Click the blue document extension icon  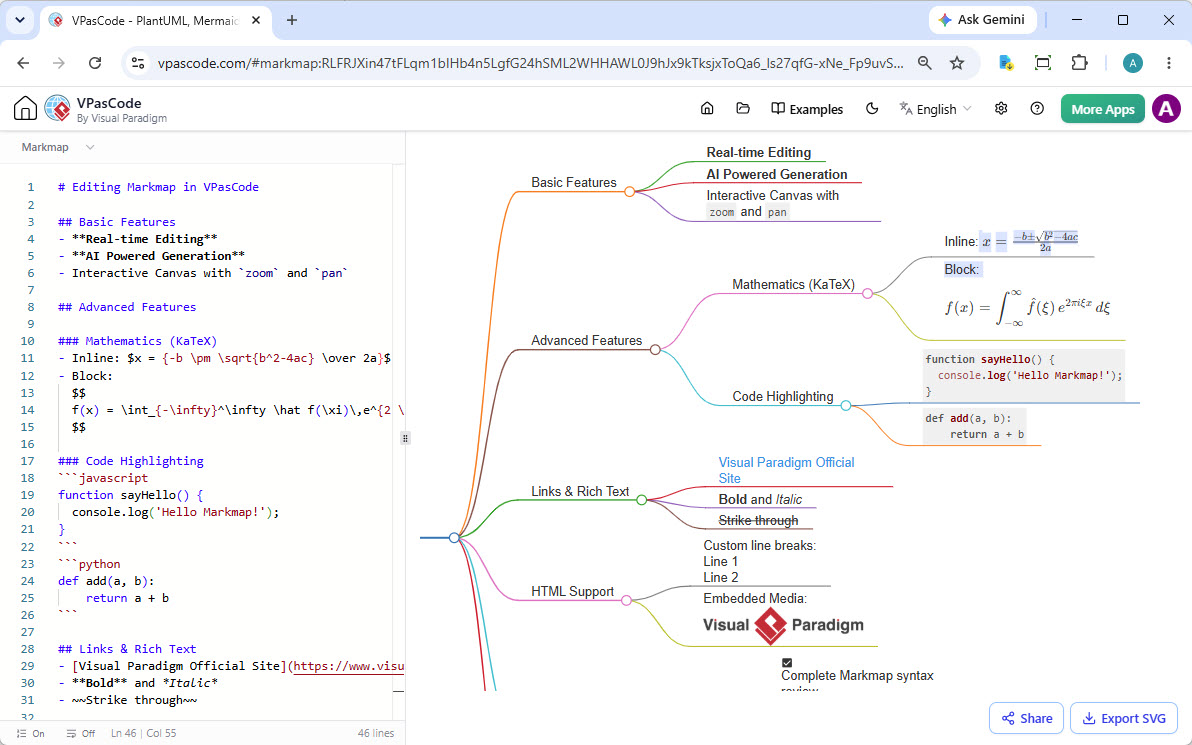(1007, 63)
